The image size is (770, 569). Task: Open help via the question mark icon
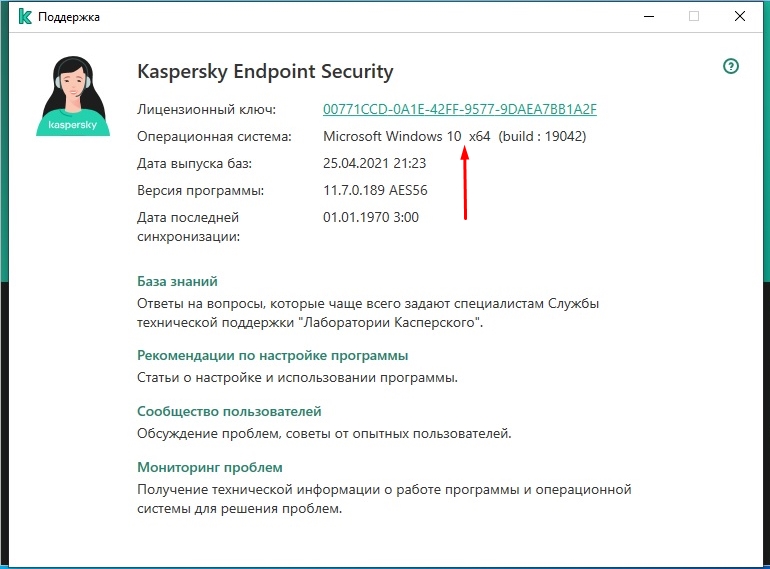pyautogui.click(x=731, y=66)
